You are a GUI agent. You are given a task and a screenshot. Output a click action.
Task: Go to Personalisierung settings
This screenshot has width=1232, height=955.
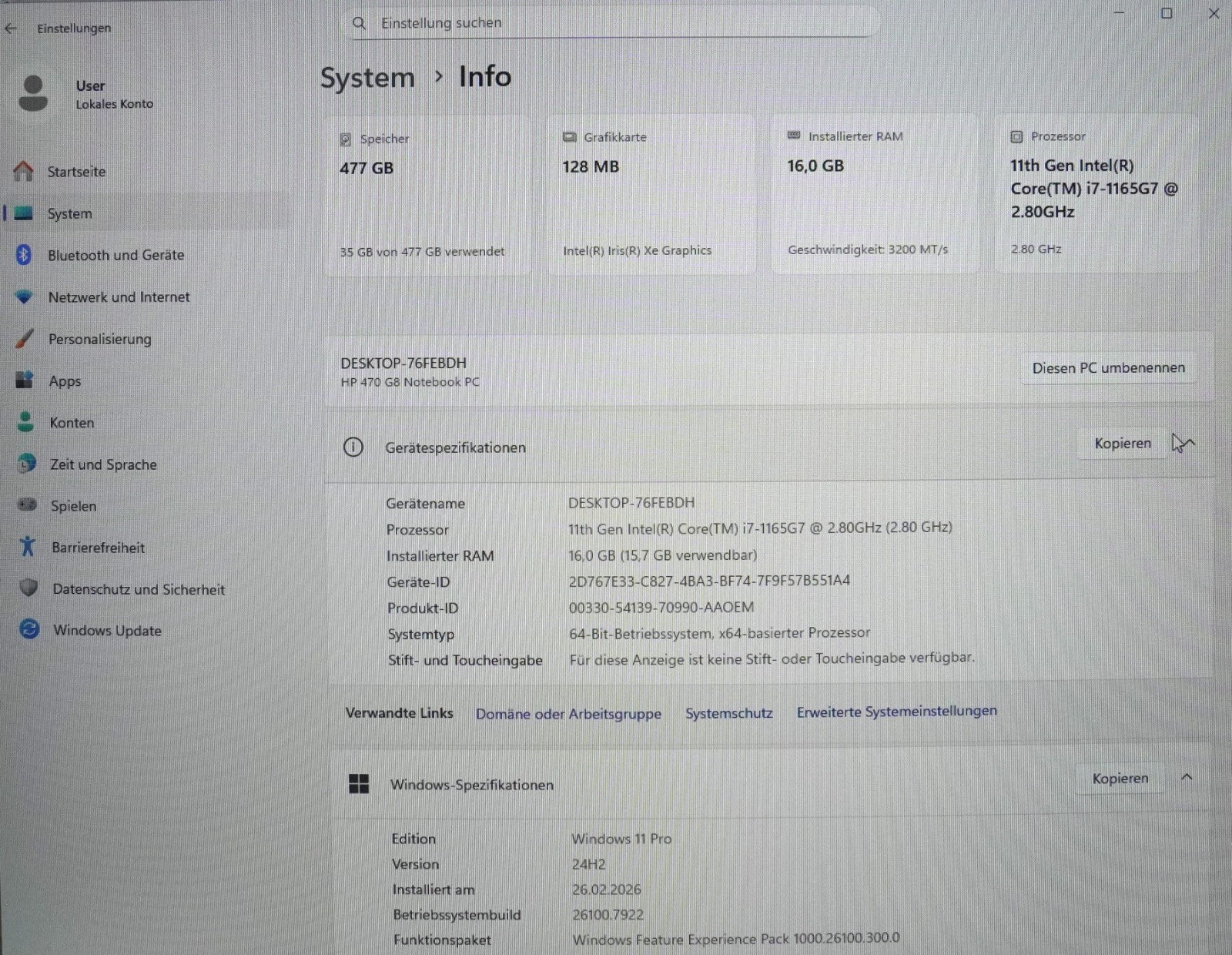pyautogui.click(x=99, y=339)
